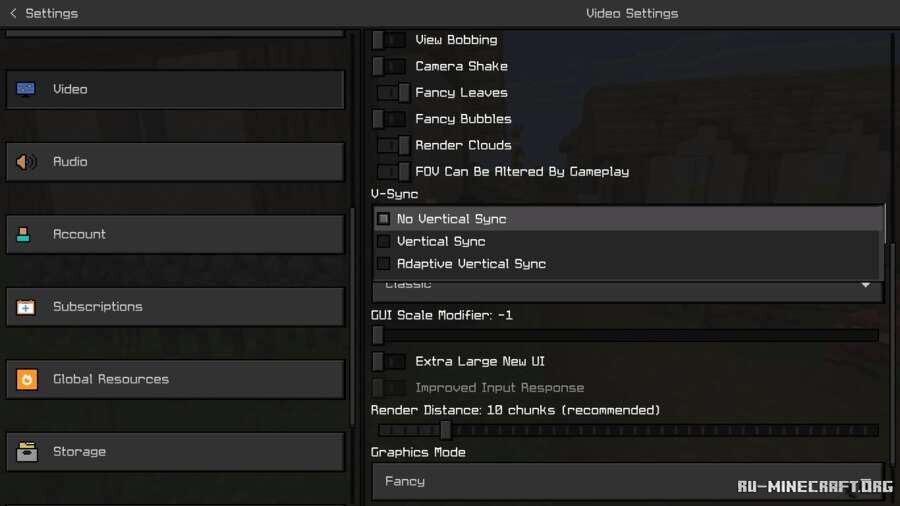Select No Vertical Sync option

click(x=451, y=219)
